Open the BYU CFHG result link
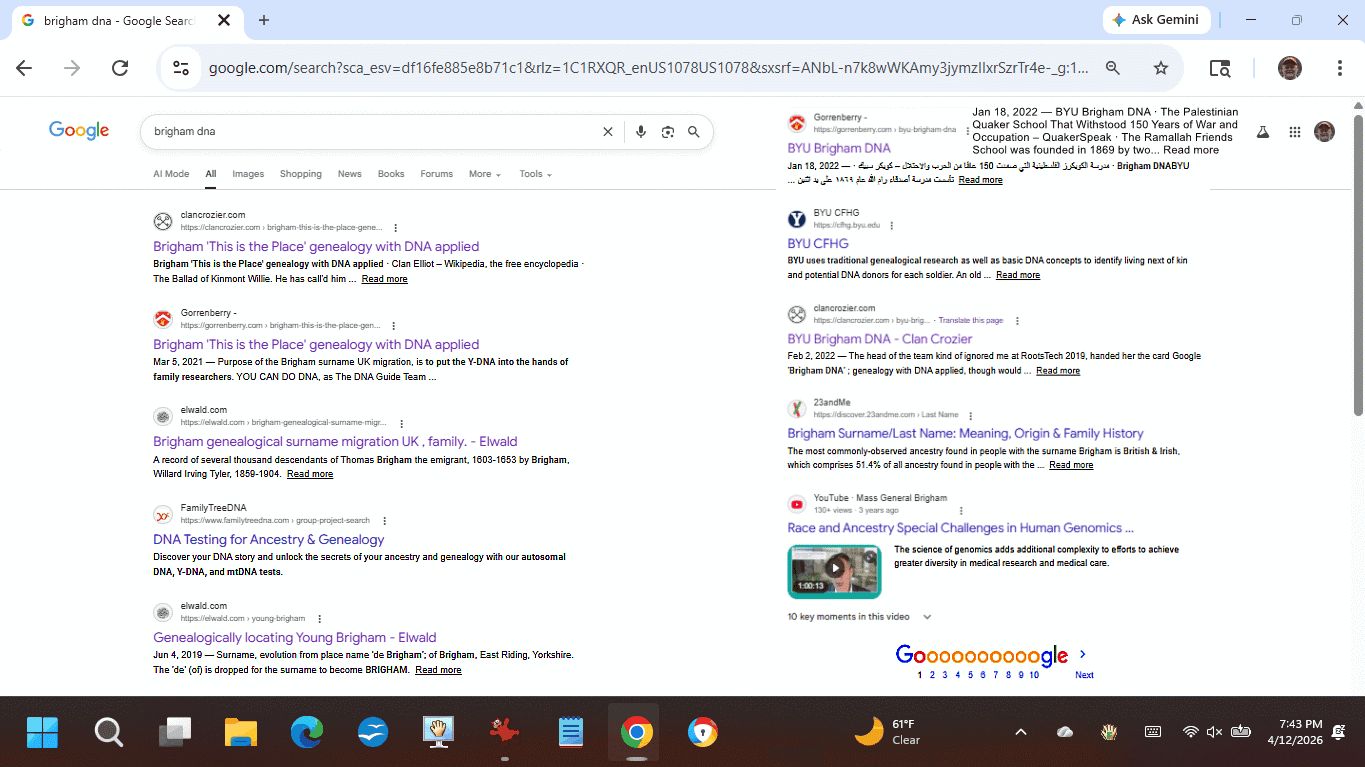The image size is (1365, 767). tap(817, 243)
